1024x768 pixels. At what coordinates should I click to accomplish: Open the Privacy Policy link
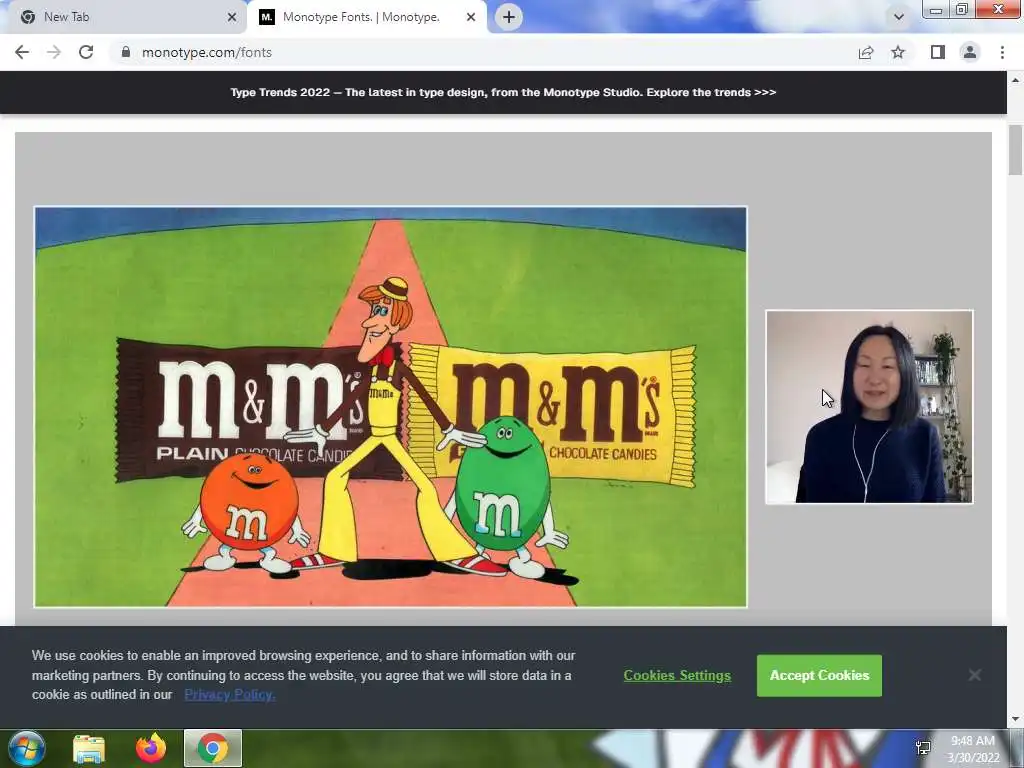coord(229,694)
